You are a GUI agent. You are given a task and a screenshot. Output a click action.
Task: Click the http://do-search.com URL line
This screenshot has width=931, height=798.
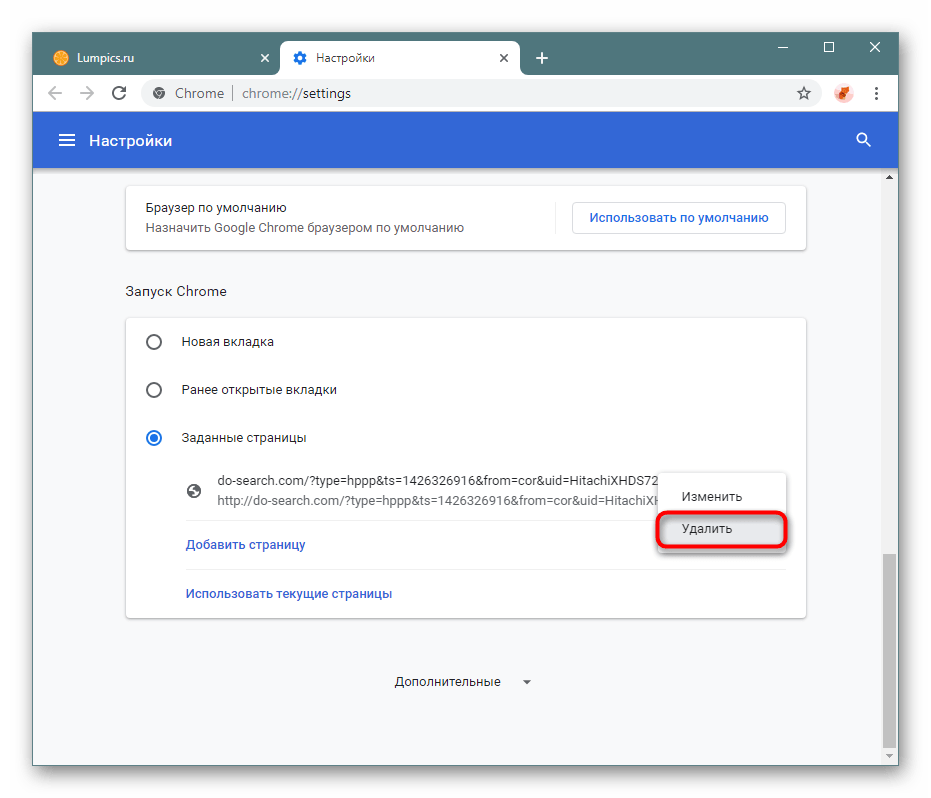pos(438,501)
